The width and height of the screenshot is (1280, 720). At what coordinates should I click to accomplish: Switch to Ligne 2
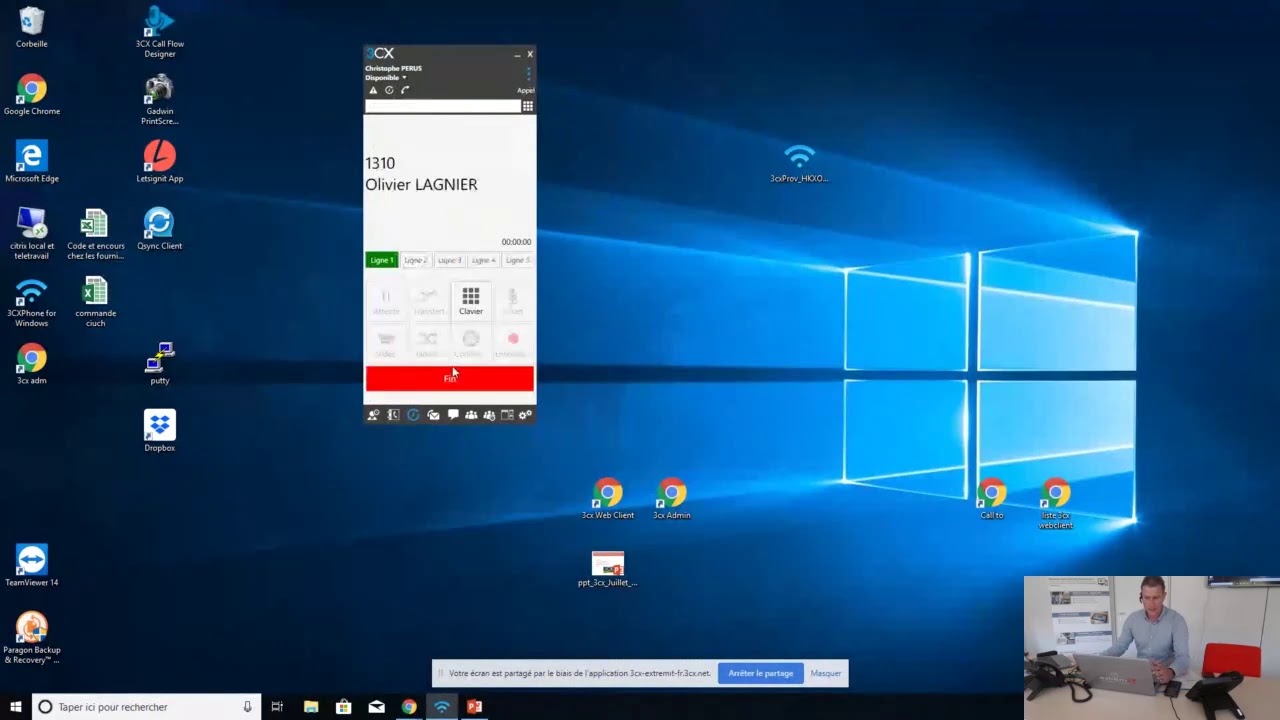pos(416,260)
